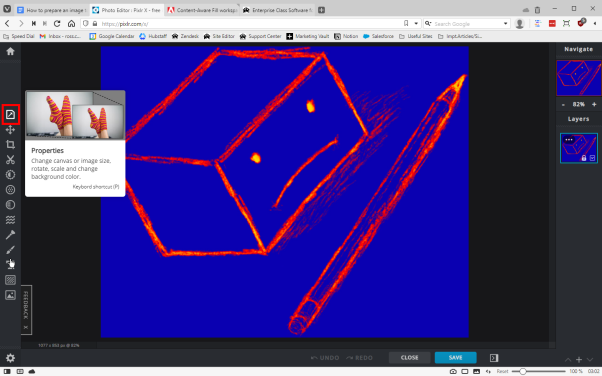Viewport: 602px width, 376px height.
Task: Select the Arrange move tool
Action: coord(10,130)
